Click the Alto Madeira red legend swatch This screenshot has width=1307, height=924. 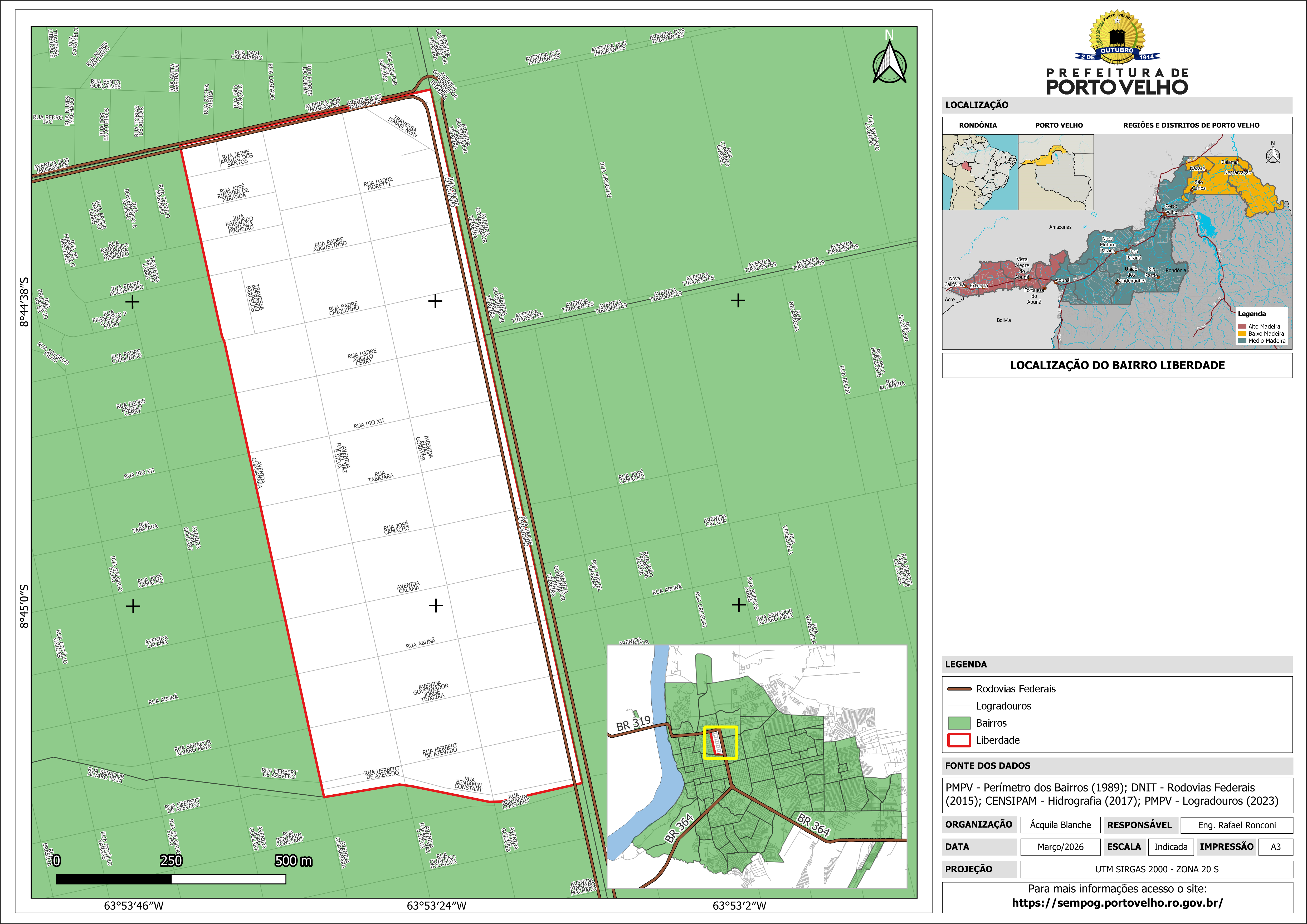point(1242,326)
